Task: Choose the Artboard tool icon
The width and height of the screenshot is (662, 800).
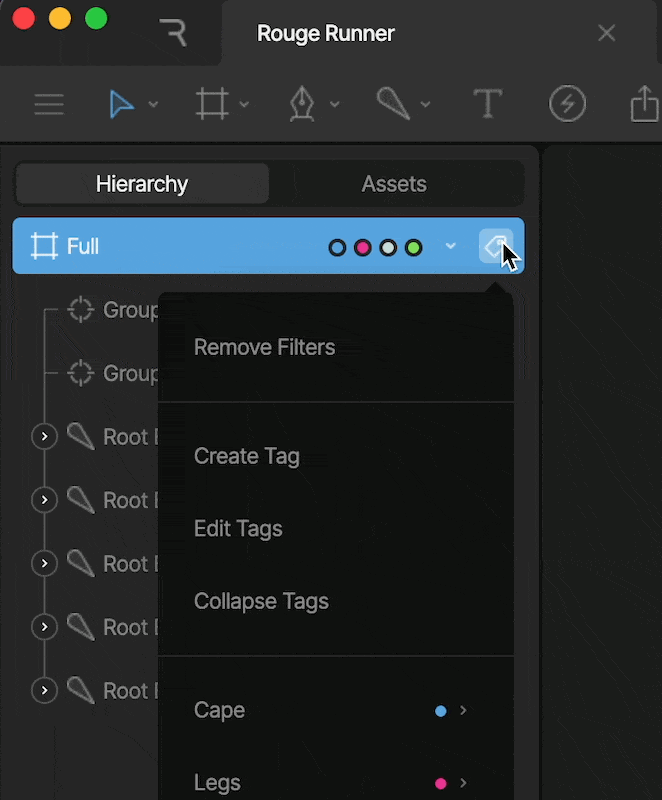Action: coord(212,104)
